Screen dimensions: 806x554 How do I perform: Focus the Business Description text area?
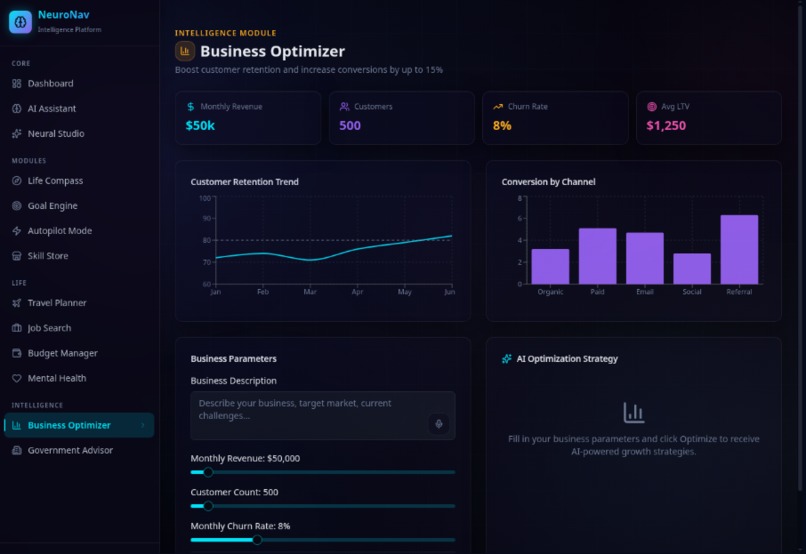pyautogui.click(x=323, y=415)
